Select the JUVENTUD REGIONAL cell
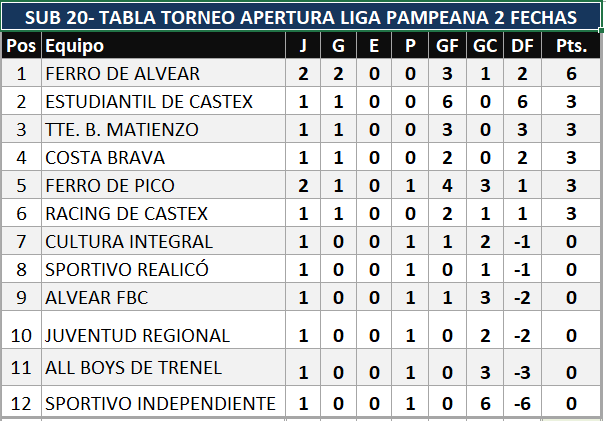This screenshot has height=421, width=606. pyautogui.click(x=163, y=330)
